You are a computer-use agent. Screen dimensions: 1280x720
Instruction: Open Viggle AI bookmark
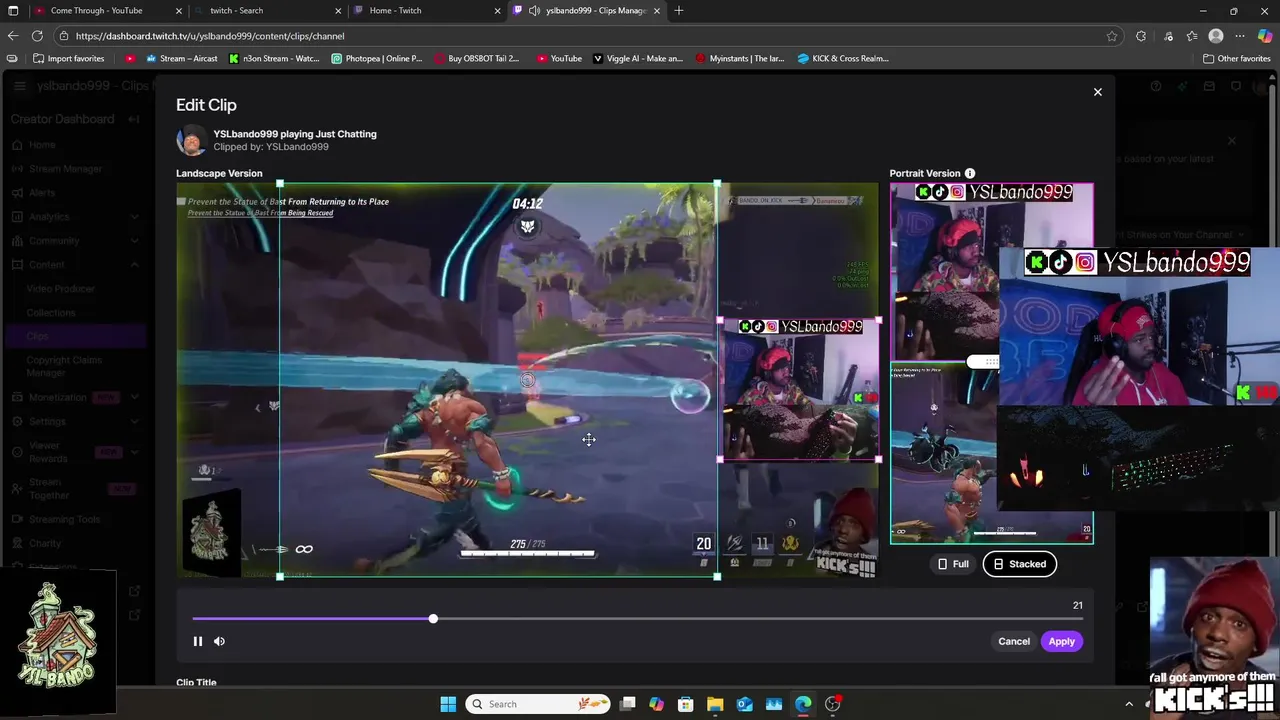tap(638, 58)
